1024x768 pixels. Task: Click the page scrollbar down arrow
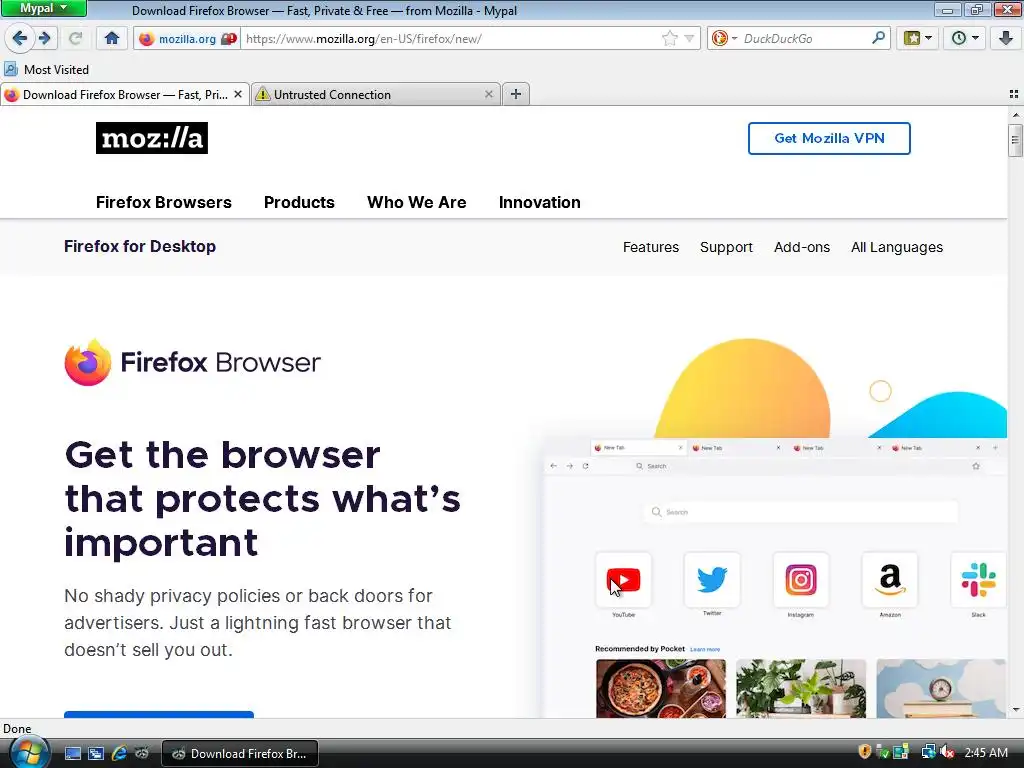pyautogui.click(x=1016, y=710)
